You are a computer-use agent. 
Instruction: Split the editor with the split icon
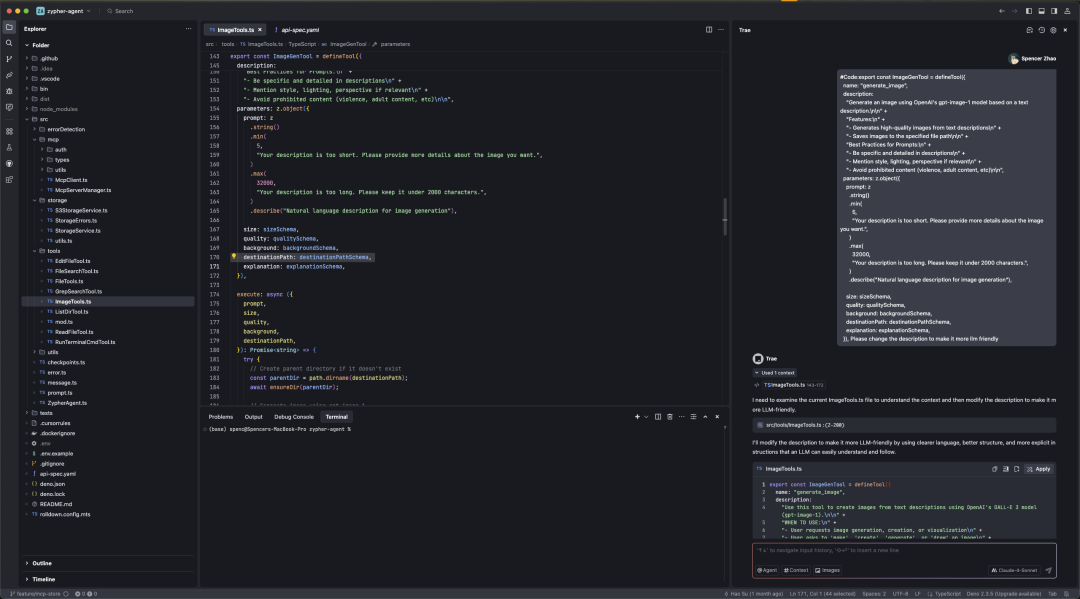[709, 30]
